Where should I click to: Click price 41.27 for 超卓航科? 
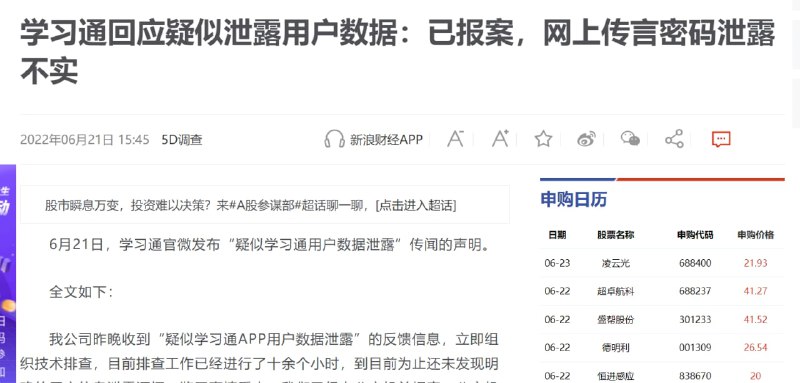click(x=756, y=291)
